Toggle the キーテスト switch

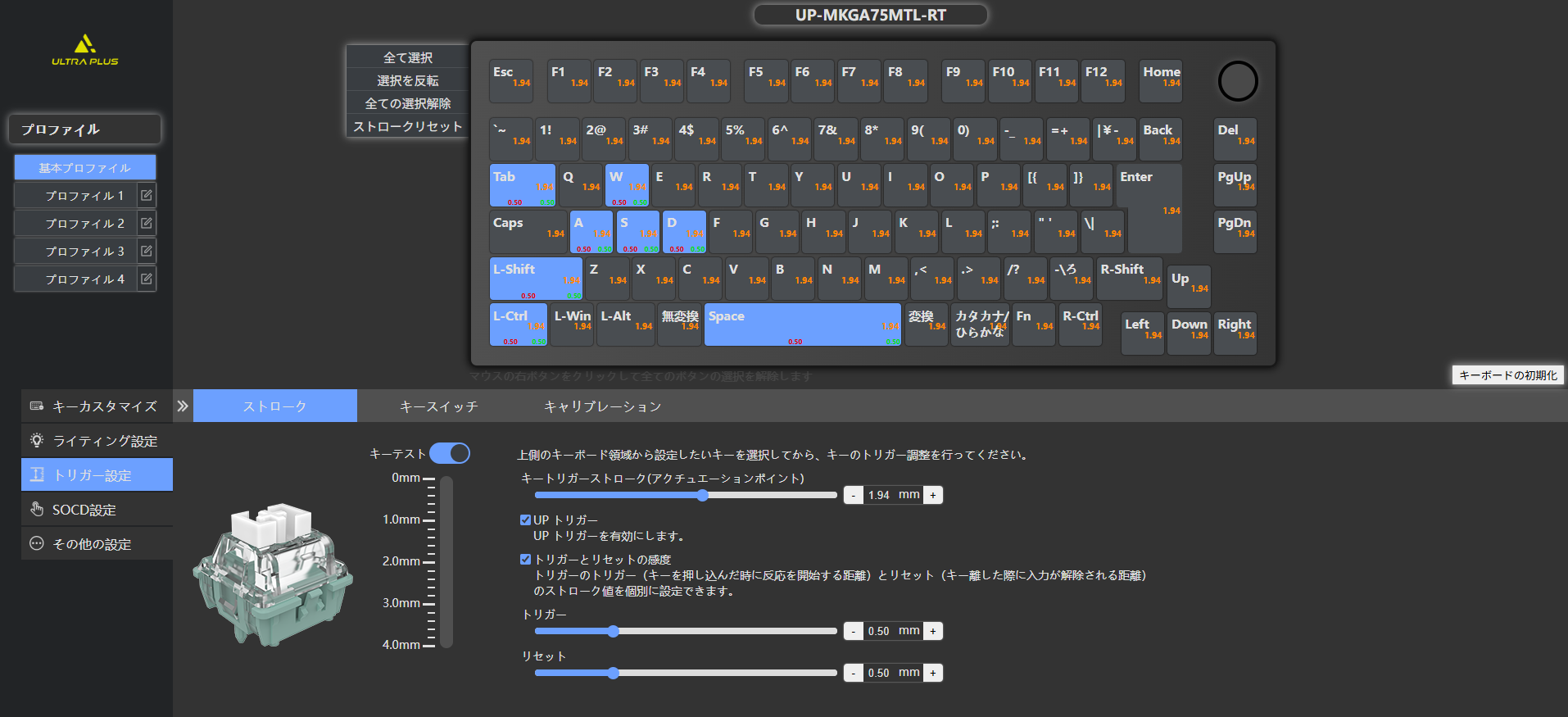tap(450, 454)
